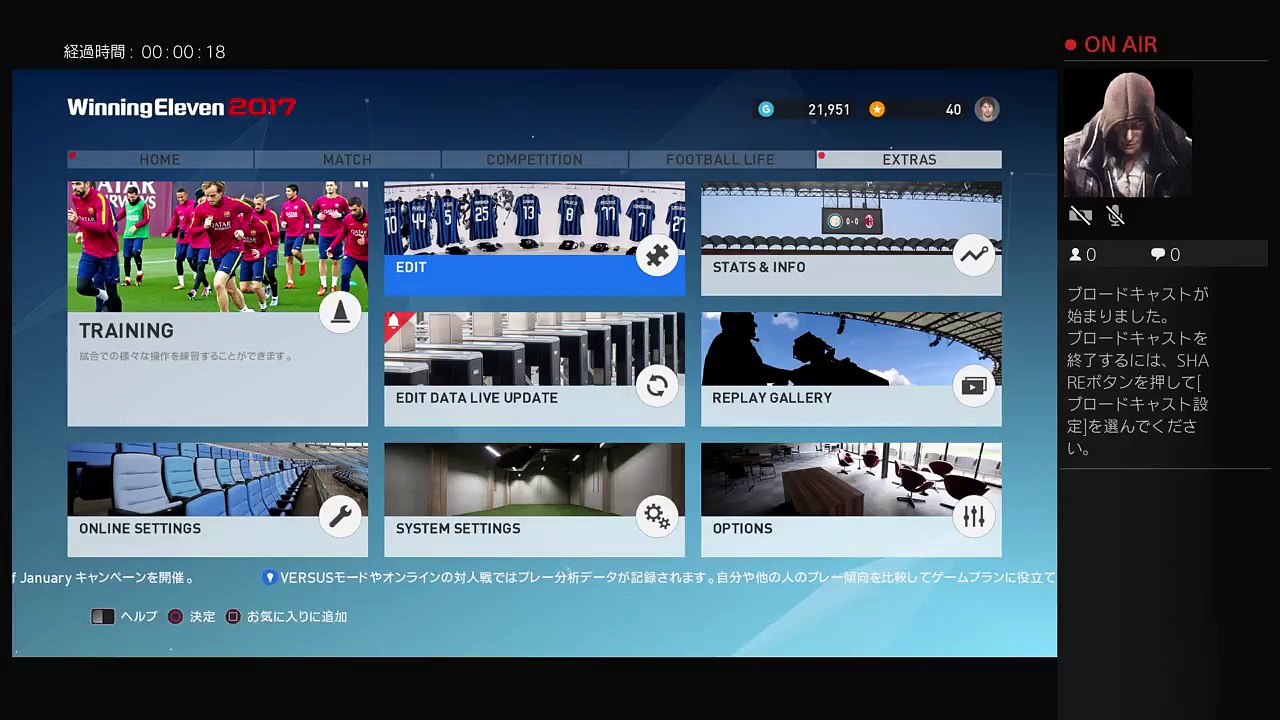The image size is (1280, 720).
Task: Open the TRAINING tile
Action: [217, 304]
